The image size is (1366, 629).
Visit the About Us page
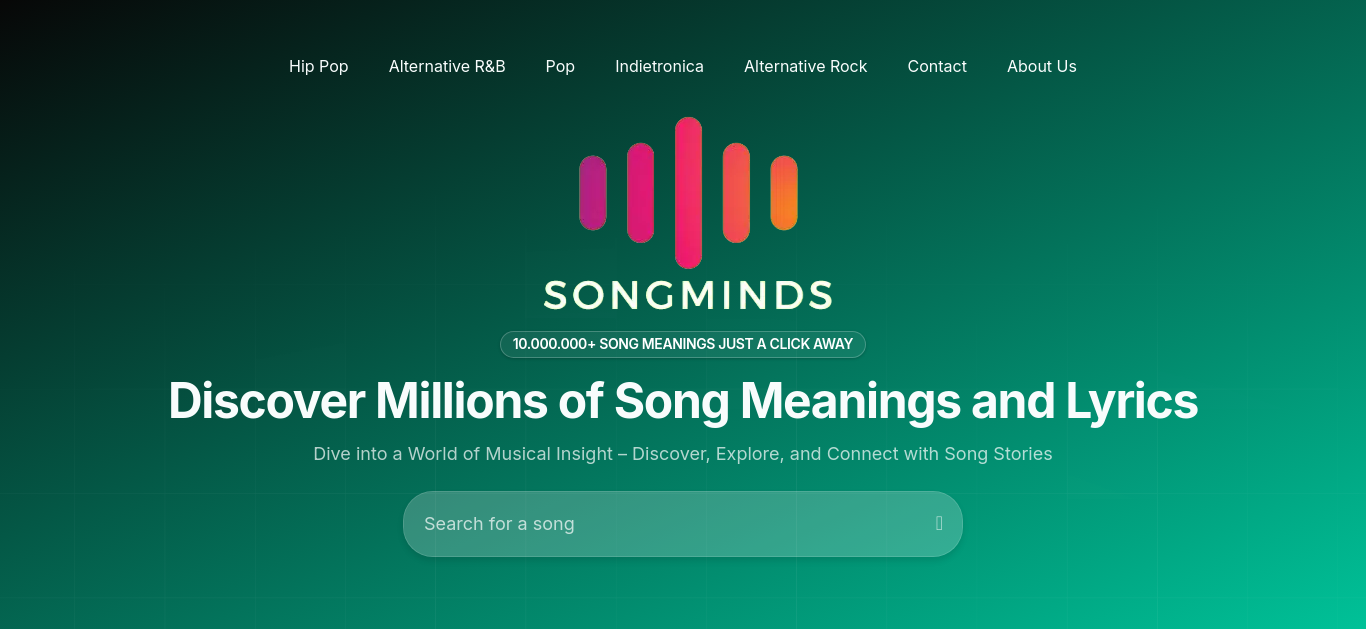click(x=1042, y=66)
